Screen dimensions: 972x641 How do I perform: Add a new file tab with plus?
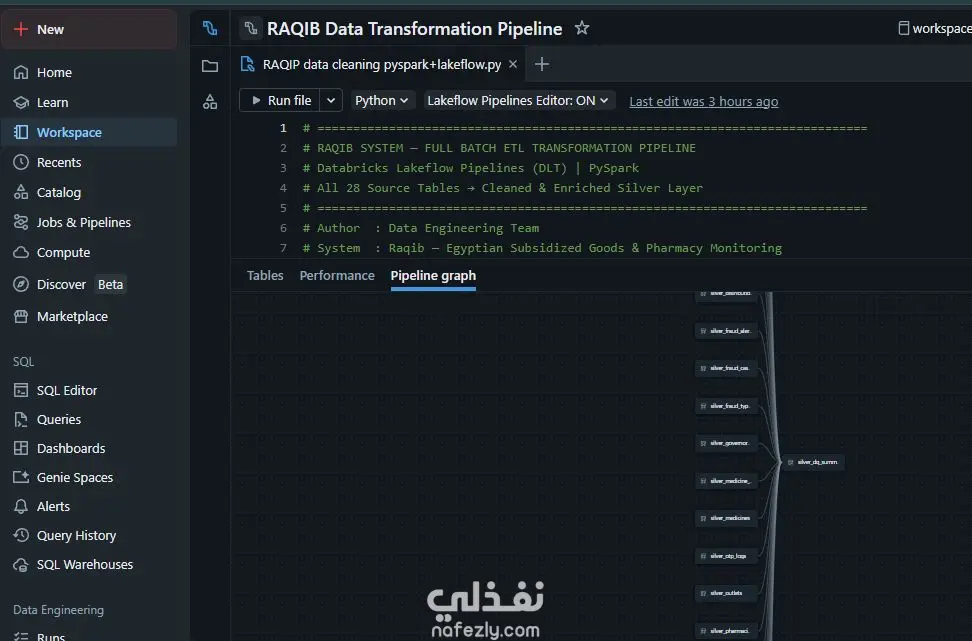click(542, 64)
